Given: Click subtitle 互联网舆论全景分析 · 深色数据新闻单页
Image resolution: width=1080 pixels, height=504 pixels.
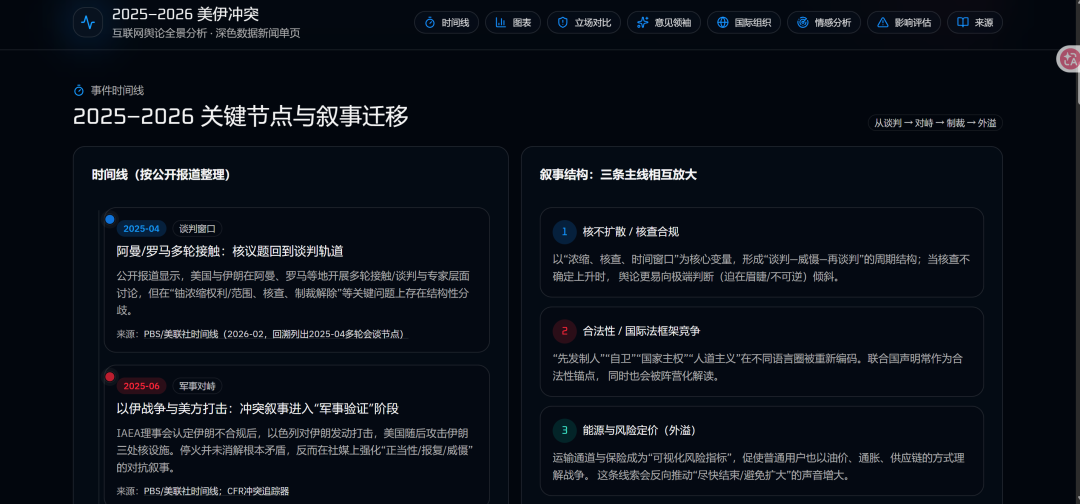Looking at the screenshot, I should tap(206, 33).
